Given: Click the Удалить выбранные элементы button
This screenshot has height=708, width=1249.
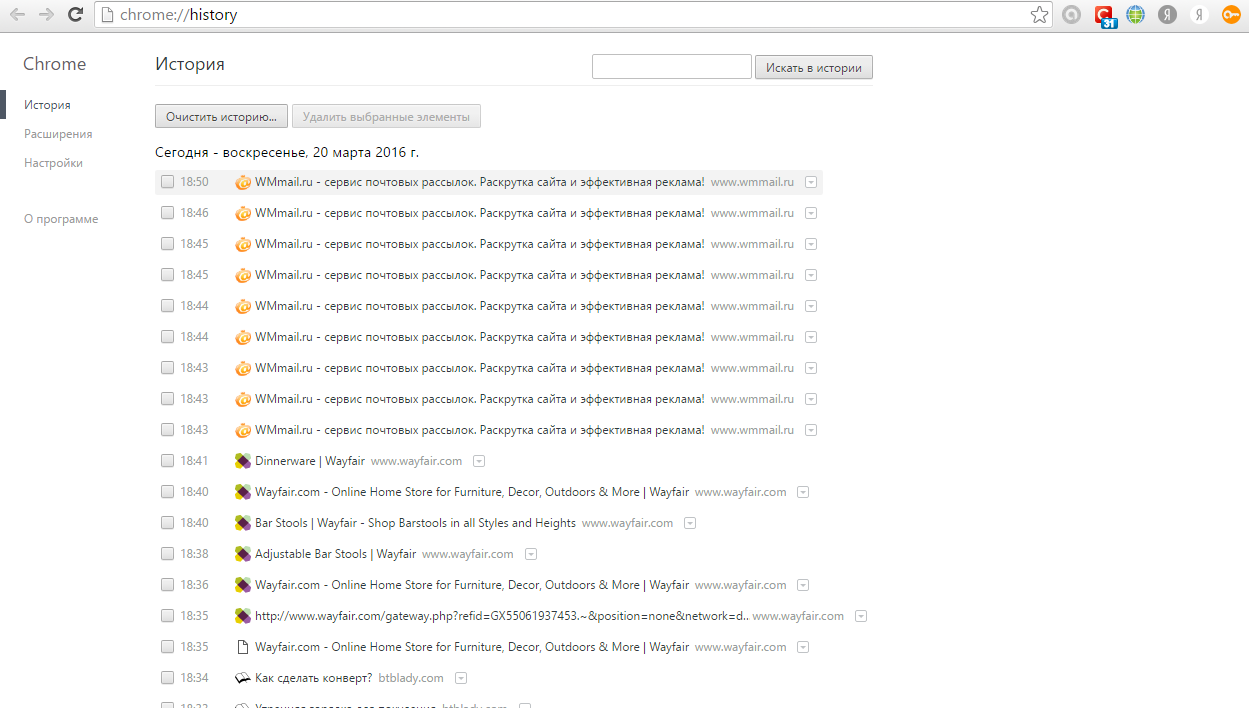Looking at the screenshot, I should [386, 117].
